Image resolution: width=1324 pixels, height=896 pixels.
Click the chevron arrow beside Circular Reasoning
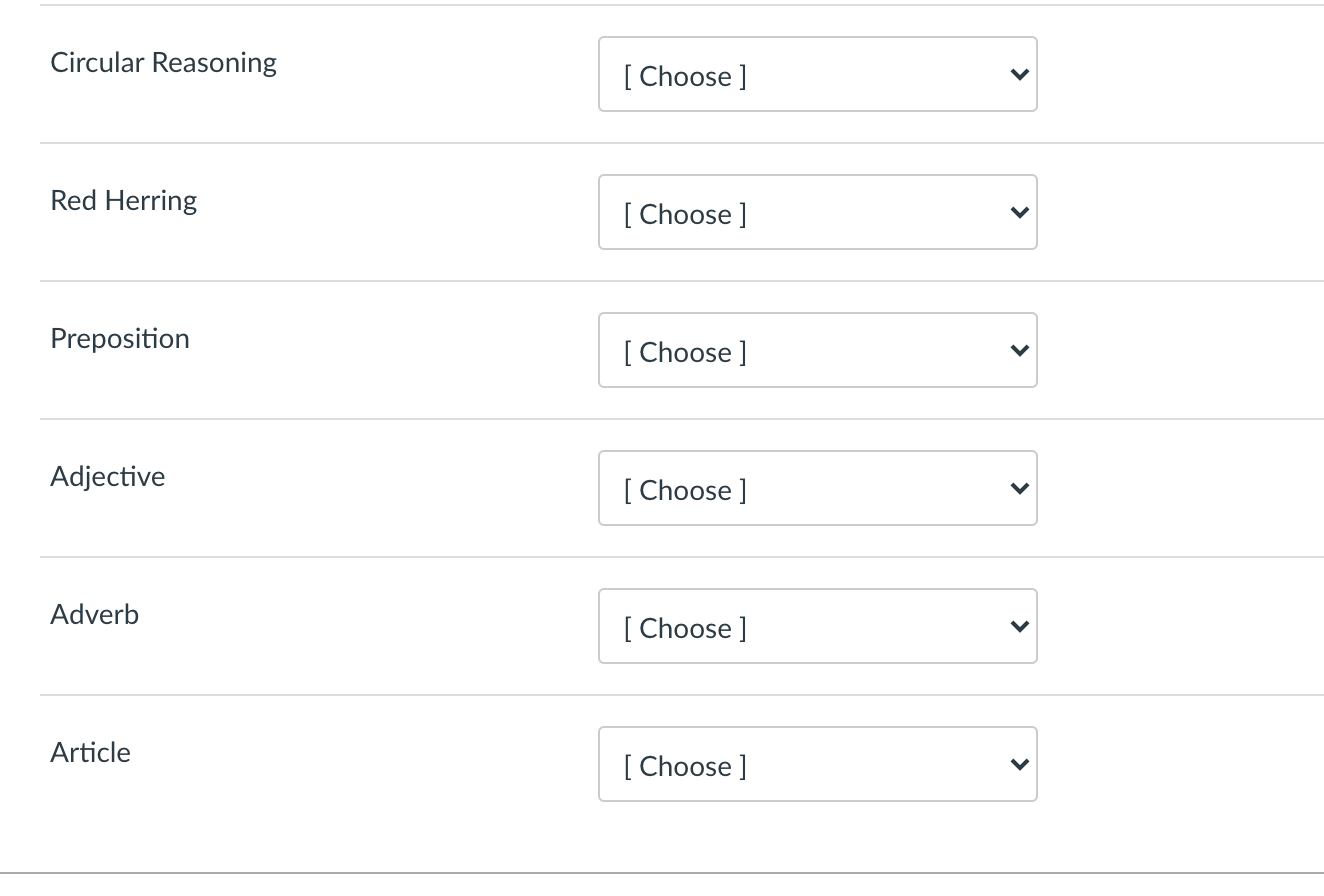point(1019,75)
